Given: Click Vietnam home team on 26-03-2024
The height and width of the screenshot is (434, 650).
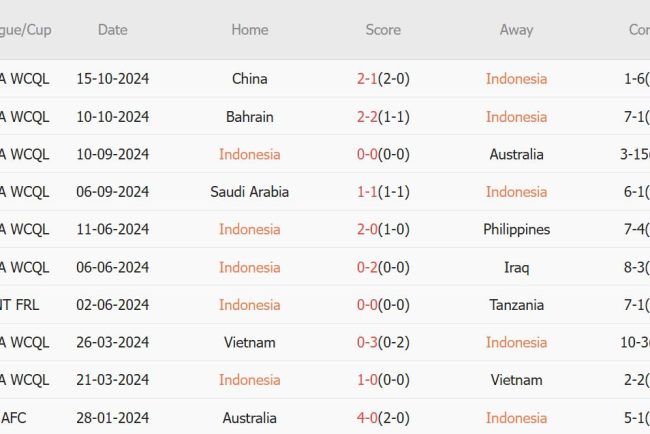Looking at the screenshot, I should pos(249,343).
